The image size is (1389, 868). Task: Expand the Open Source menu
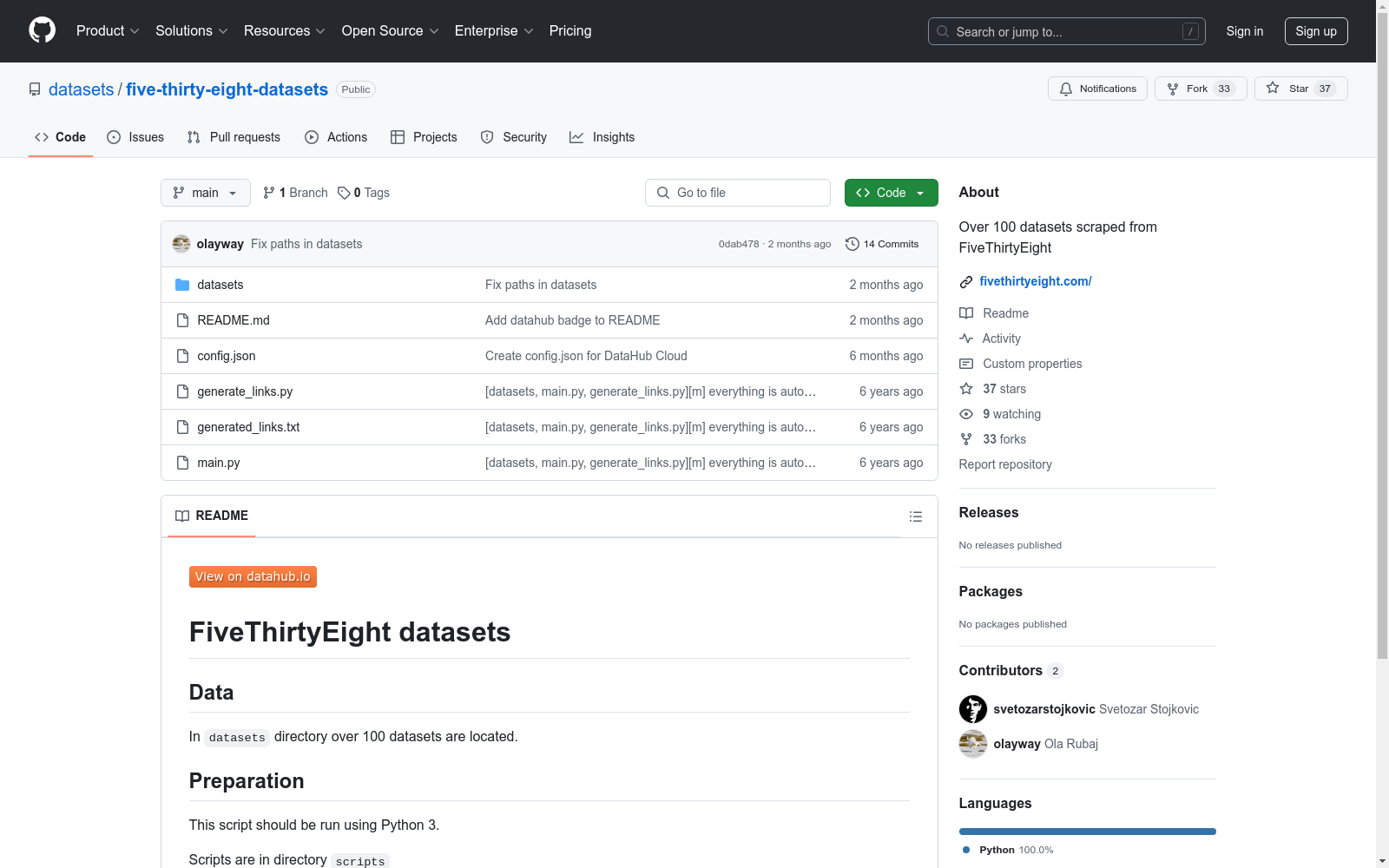391,30
